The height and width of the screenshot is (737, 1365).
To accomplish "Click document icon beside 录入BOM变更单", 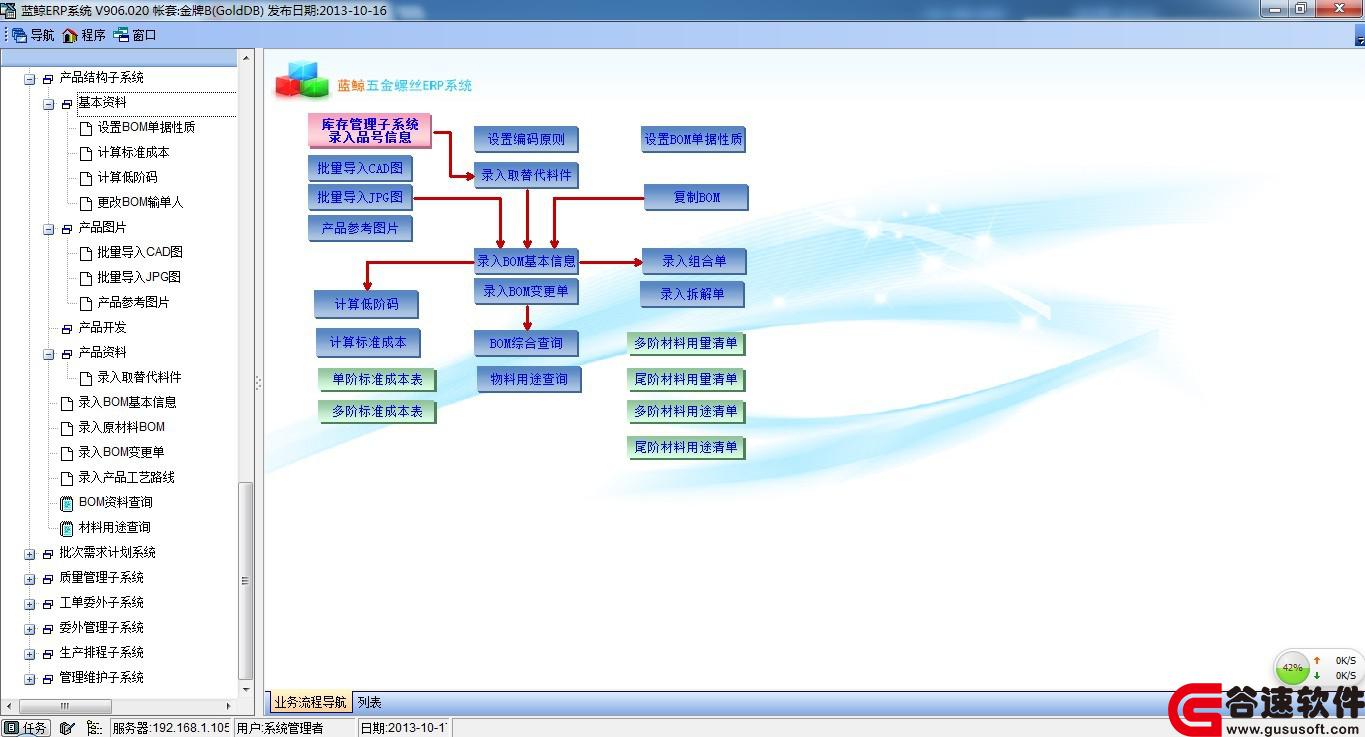I will [67, 452].
